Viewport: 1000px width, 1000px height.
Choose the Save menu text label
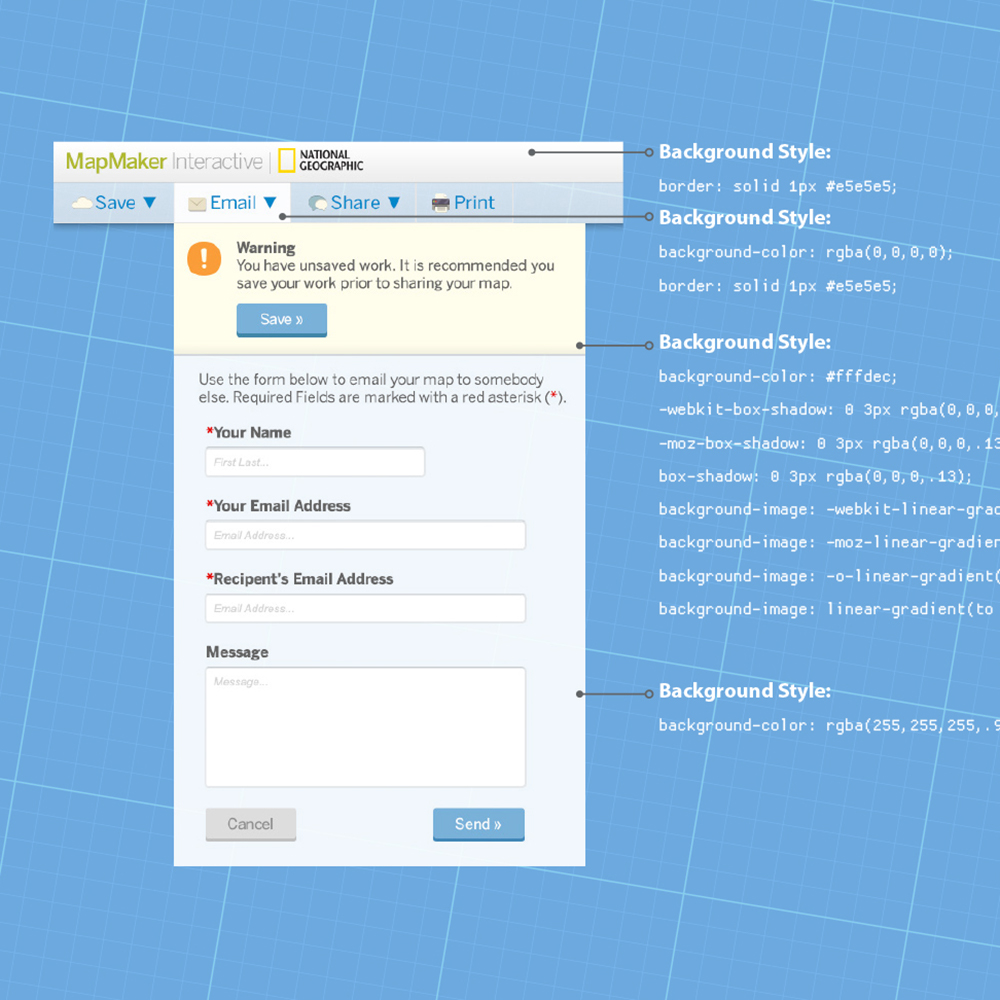(115, 203)
